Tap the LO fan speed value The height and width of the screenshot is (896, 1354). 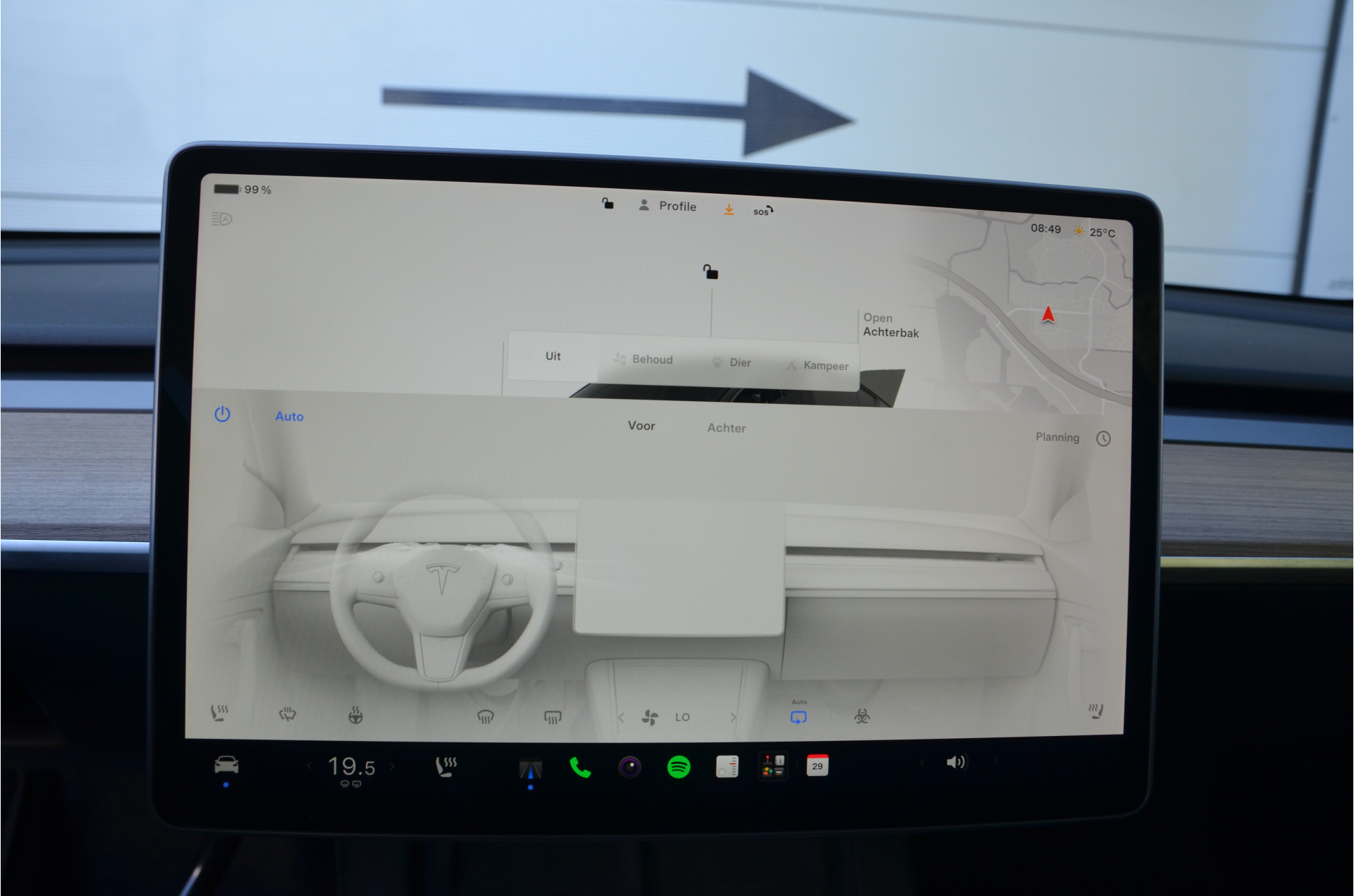[x=682, y=718]
